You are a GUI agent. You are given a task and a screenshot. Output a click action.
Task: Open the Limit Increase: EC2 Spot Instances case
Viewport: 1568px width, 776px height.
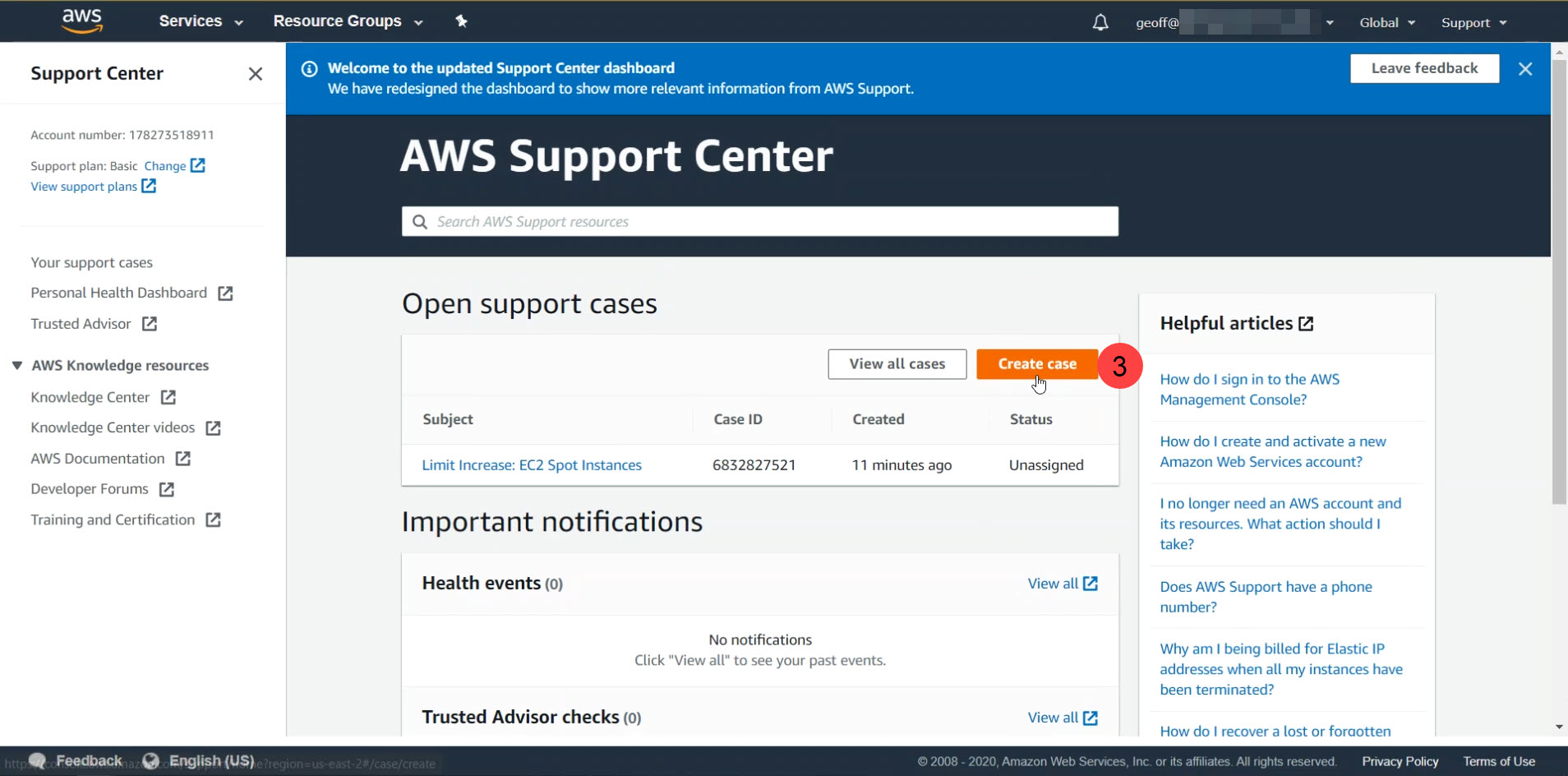(532, 465)
